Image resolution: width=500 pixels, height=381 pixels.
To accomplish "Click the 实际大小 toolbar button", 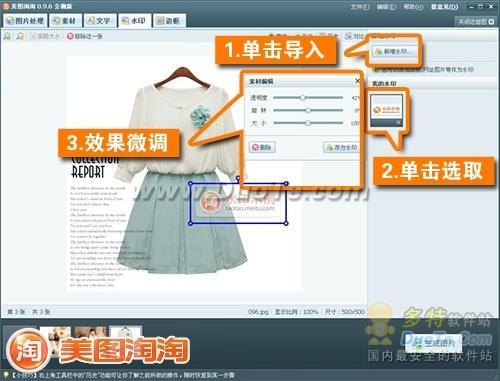I will [45, 36].
